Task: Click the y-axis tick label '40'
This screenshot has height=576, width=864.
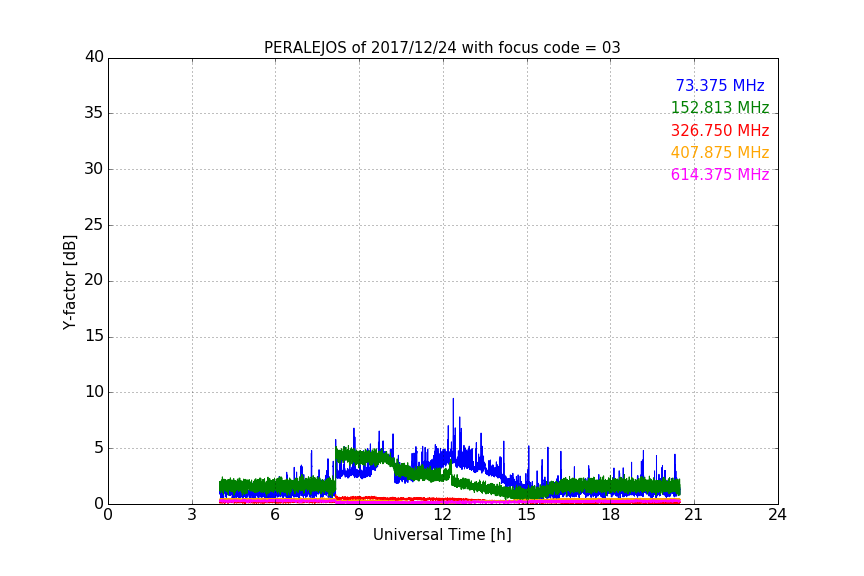Action: [x=94, y=57]
